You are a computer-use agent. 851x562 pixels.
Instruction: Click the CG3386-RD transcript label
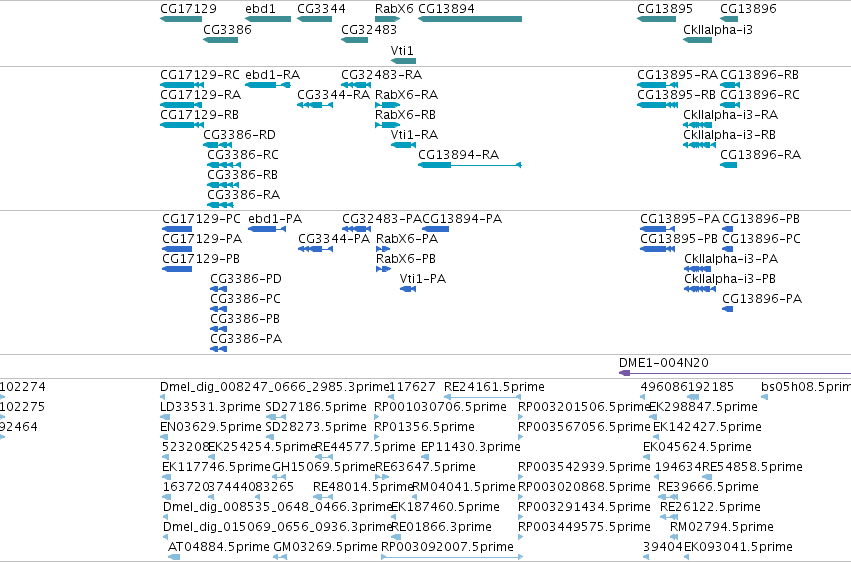point(239,135)
